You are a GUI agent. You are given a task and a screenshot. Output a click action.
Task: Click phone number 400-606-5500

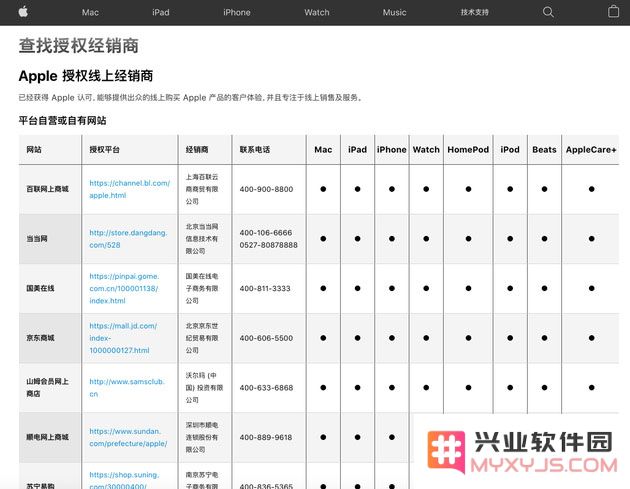click(x=266, y=338)
